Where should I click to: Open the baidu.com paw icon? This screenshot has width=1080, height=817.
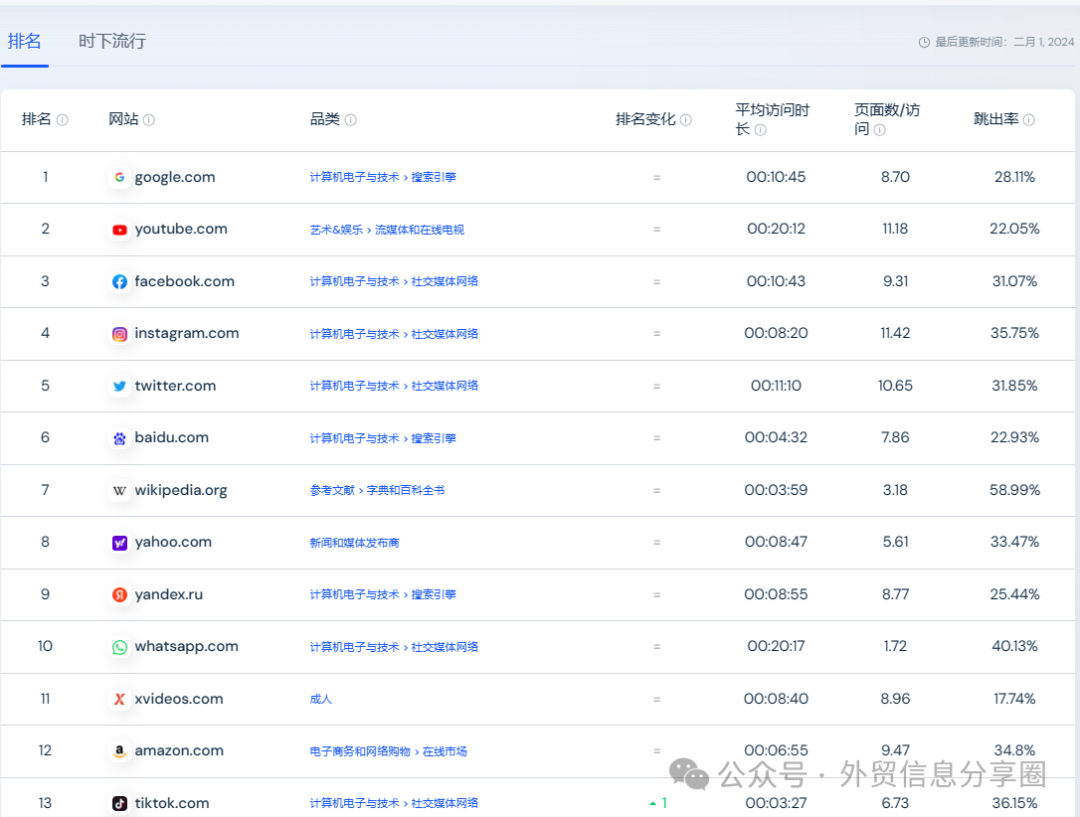pos(119,438)
